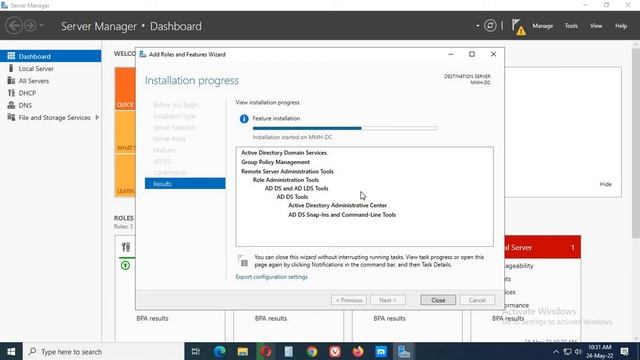Open File Explorer from the taskbar
The image size is (640, 360).
(x=243, y=351)
